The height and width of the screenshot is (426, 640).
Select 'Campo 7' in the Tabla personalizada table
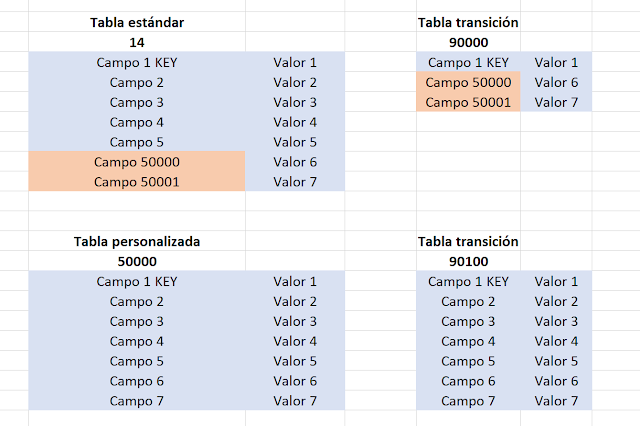tap(137, 401)
